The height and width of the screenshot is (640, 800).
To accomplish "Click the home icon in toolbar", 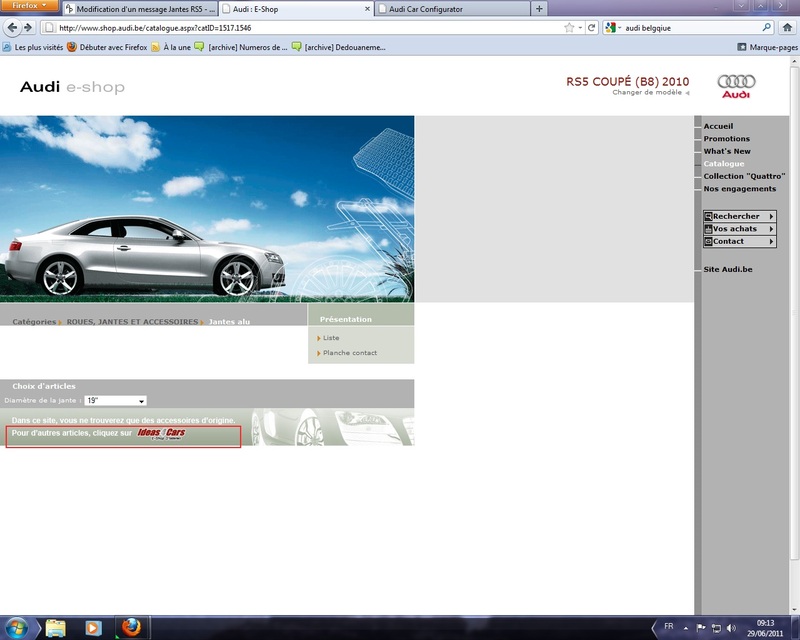I will tap(787, 28).
